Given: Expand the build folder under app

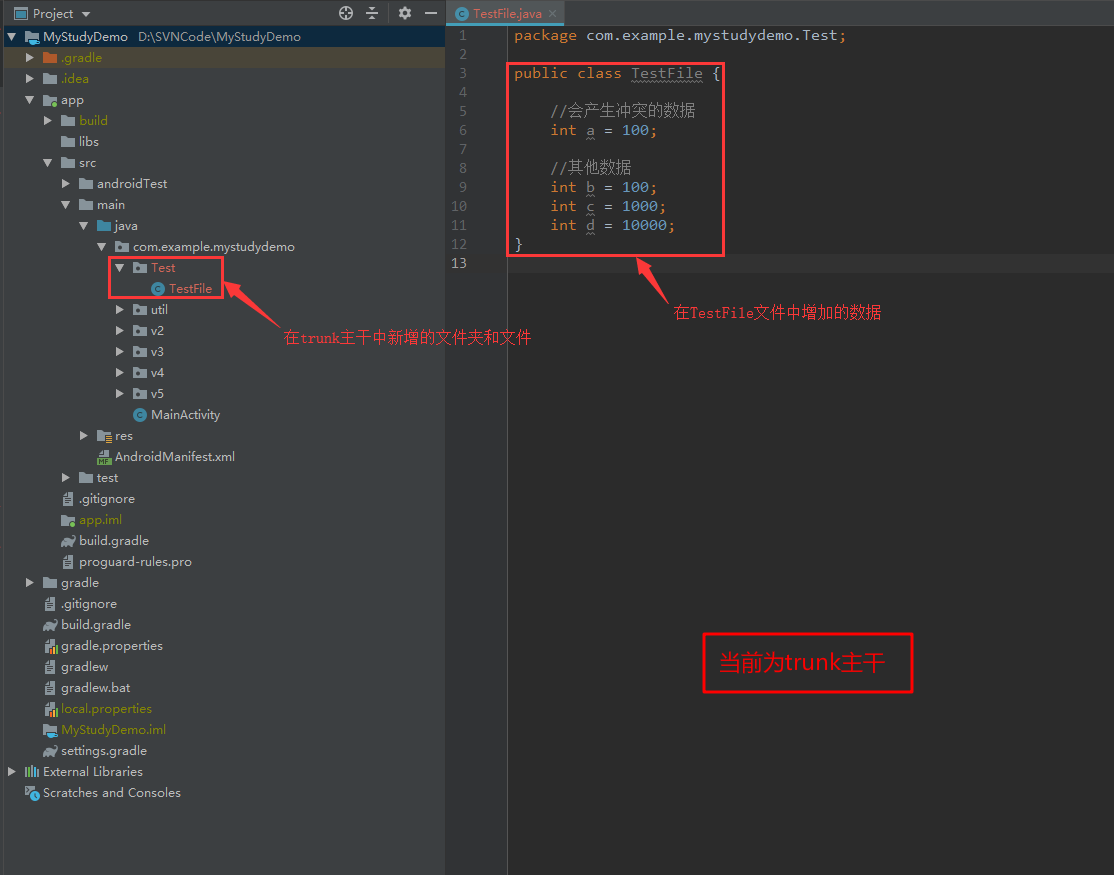Looking at the screenshot, I should click(x=48, y=120).
